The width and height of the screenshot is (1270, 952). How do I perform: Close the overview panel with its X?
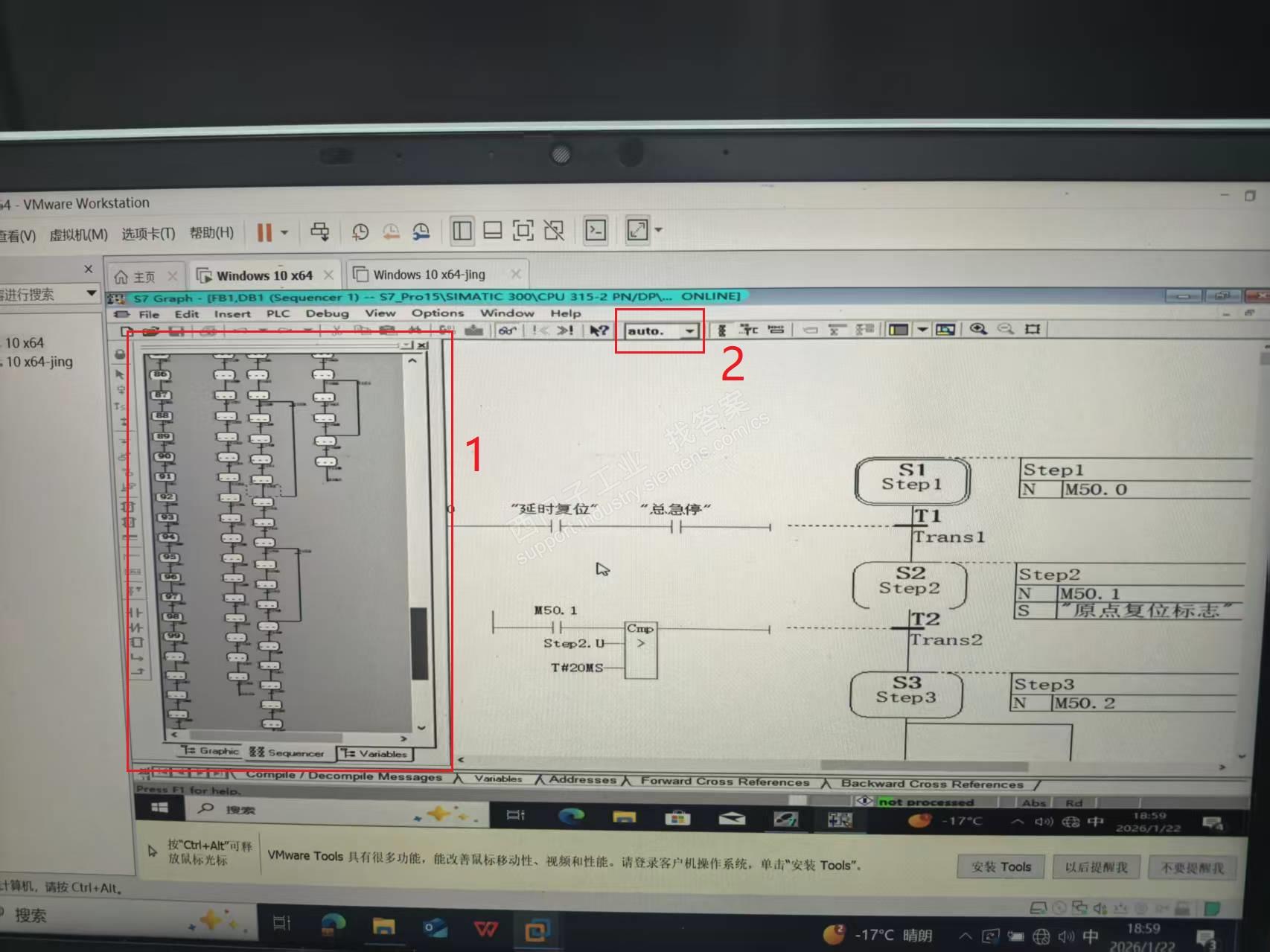(x=423, y=345)
